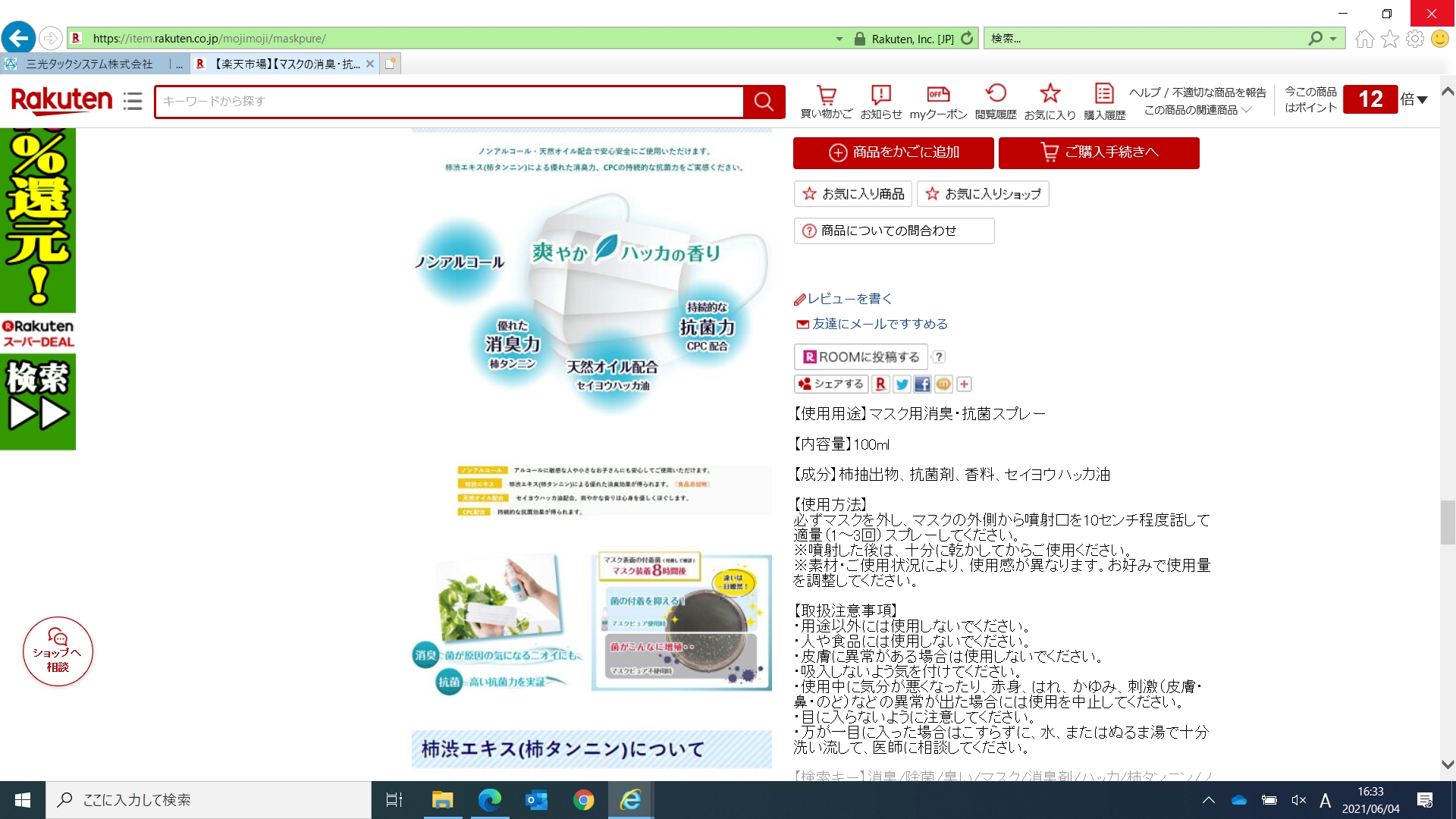
Task: Open the Rakuten hamburger category menu
Action: 133,101
